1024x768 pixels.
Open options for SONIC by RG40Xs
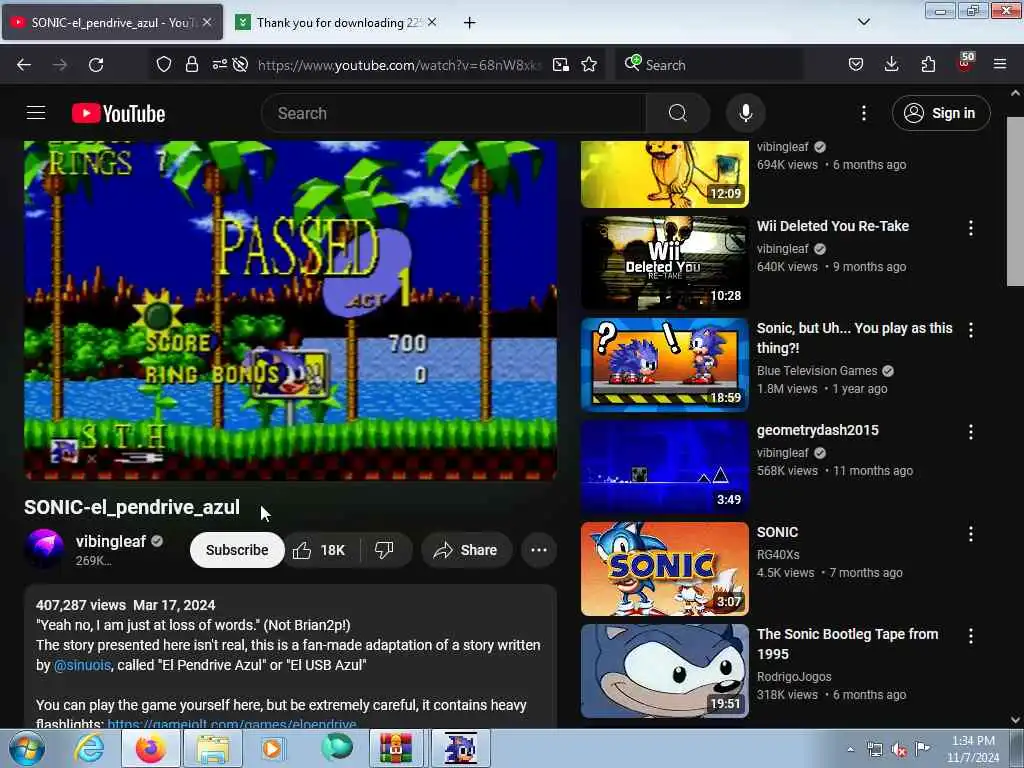[970, 534]
